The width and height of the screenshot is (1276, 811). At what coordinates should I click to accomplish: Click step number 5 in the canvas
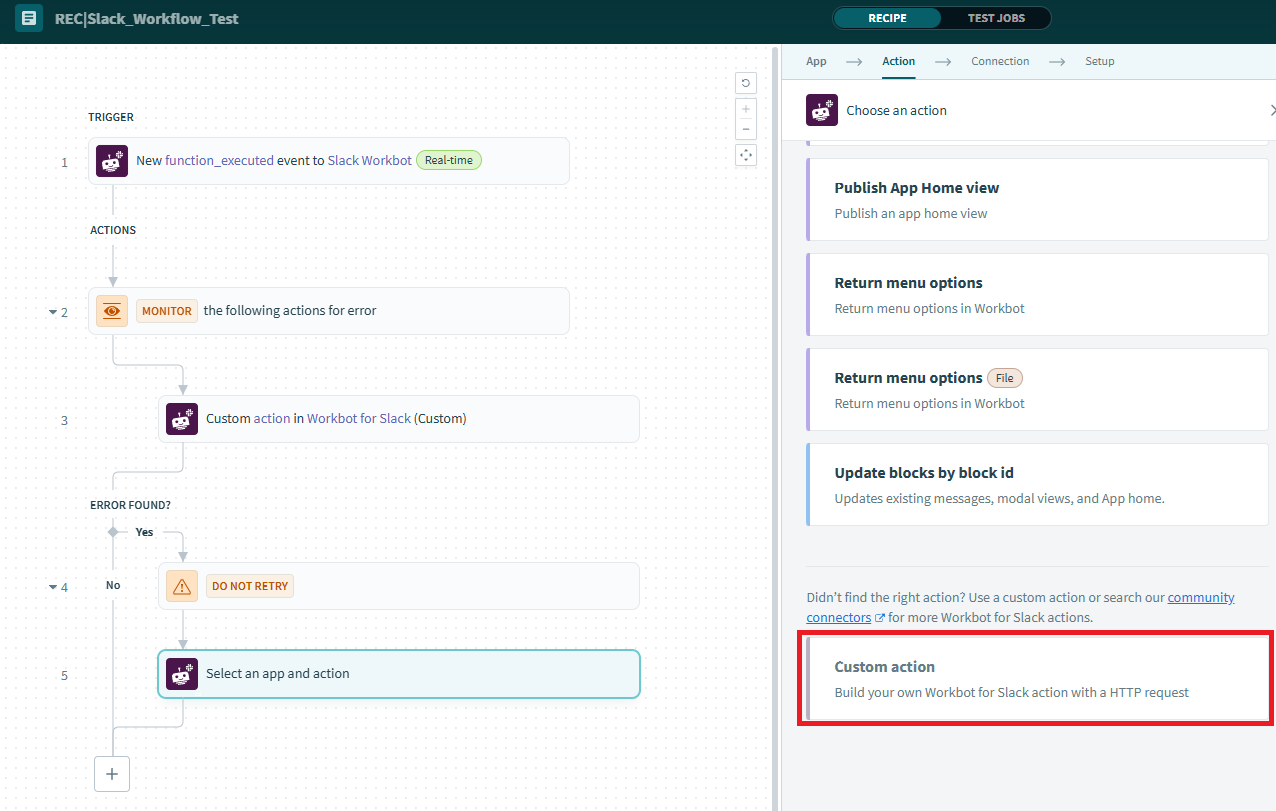pos(65,675)
